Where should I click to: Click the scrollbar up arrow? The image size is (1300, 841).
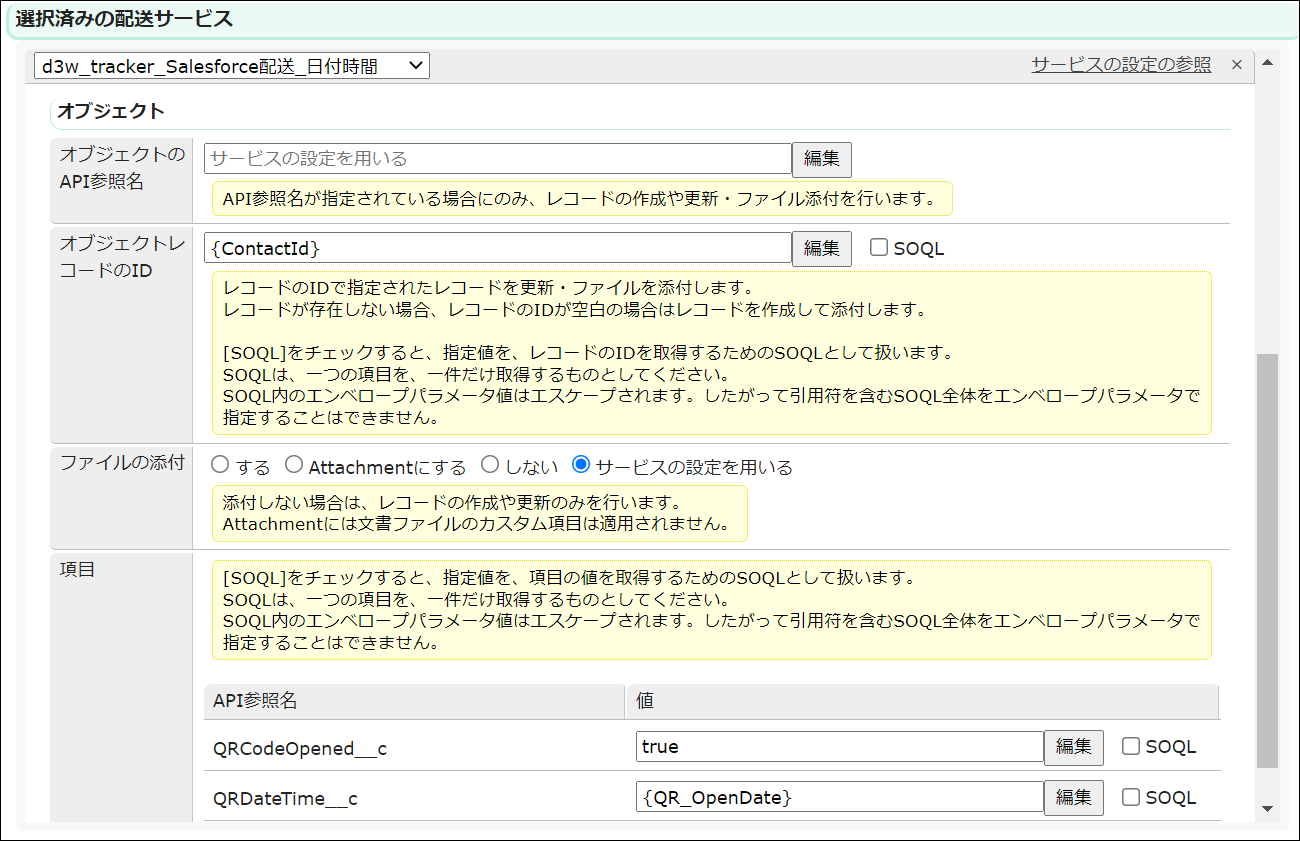click(1267, 64)
